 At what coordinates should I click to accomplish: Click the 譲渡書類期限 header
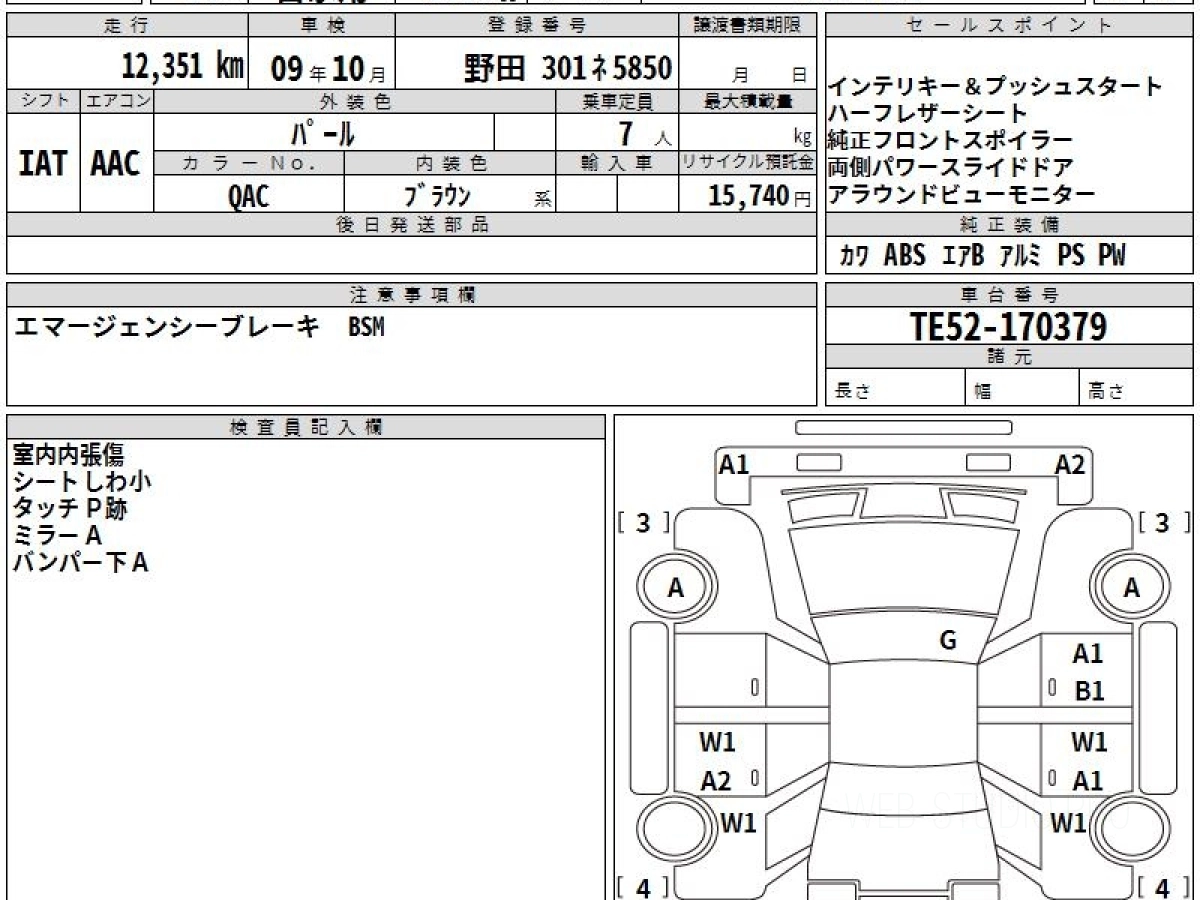(x=748, y=26)
